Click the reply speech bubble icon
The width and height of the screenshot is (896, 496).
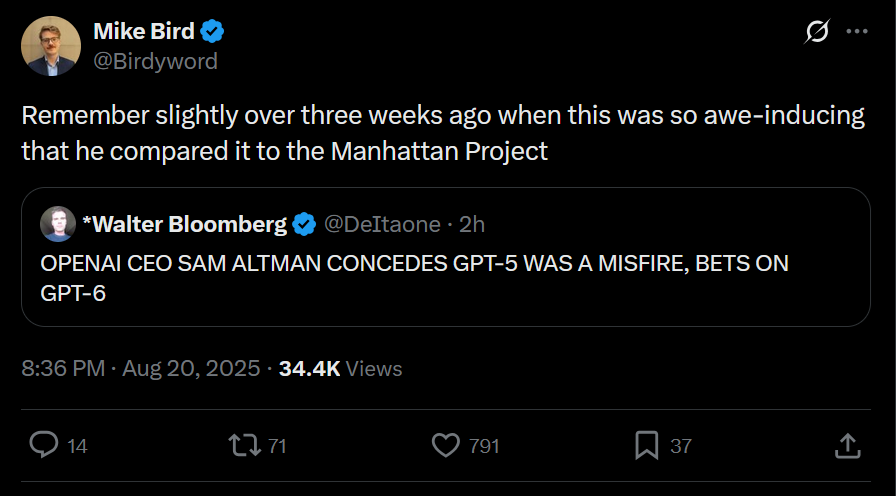pos(44,445)
